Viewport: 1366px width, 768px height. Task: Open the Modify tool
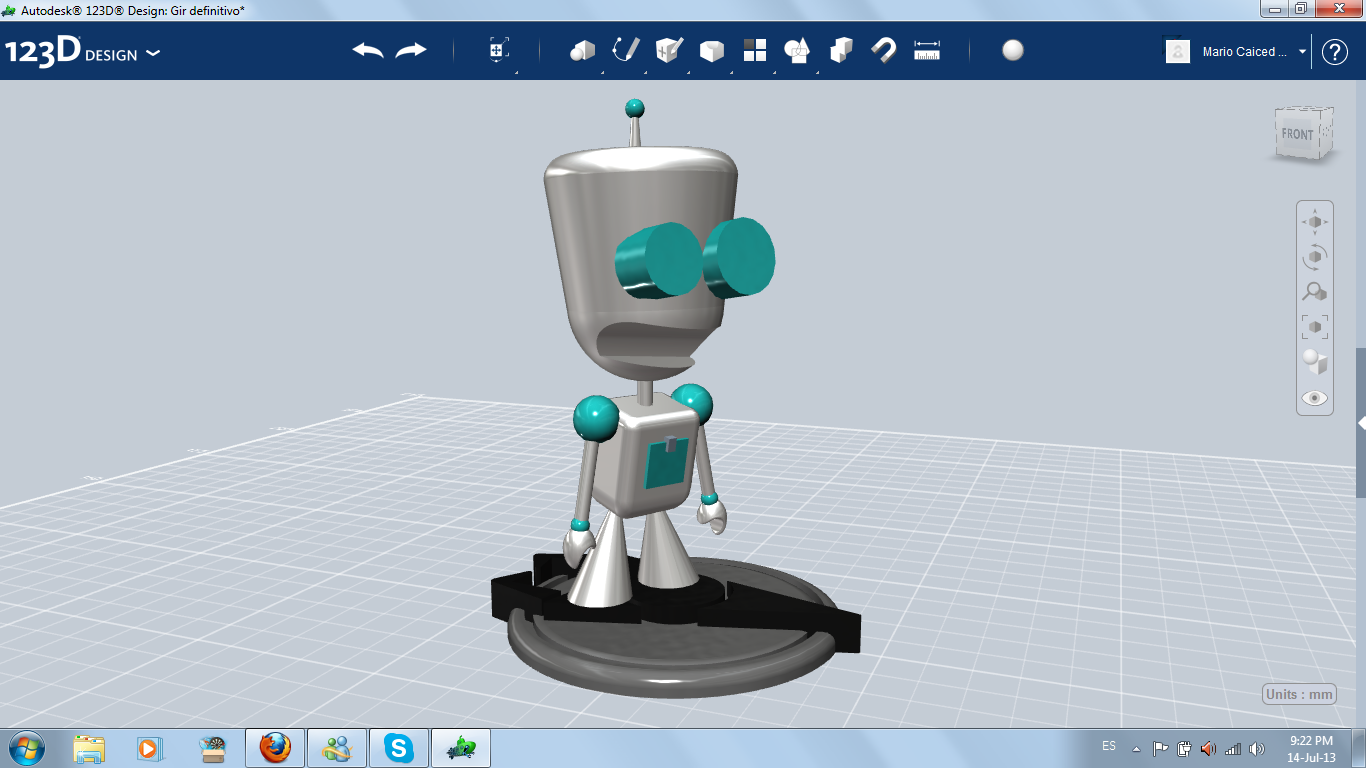click(711, 51)
